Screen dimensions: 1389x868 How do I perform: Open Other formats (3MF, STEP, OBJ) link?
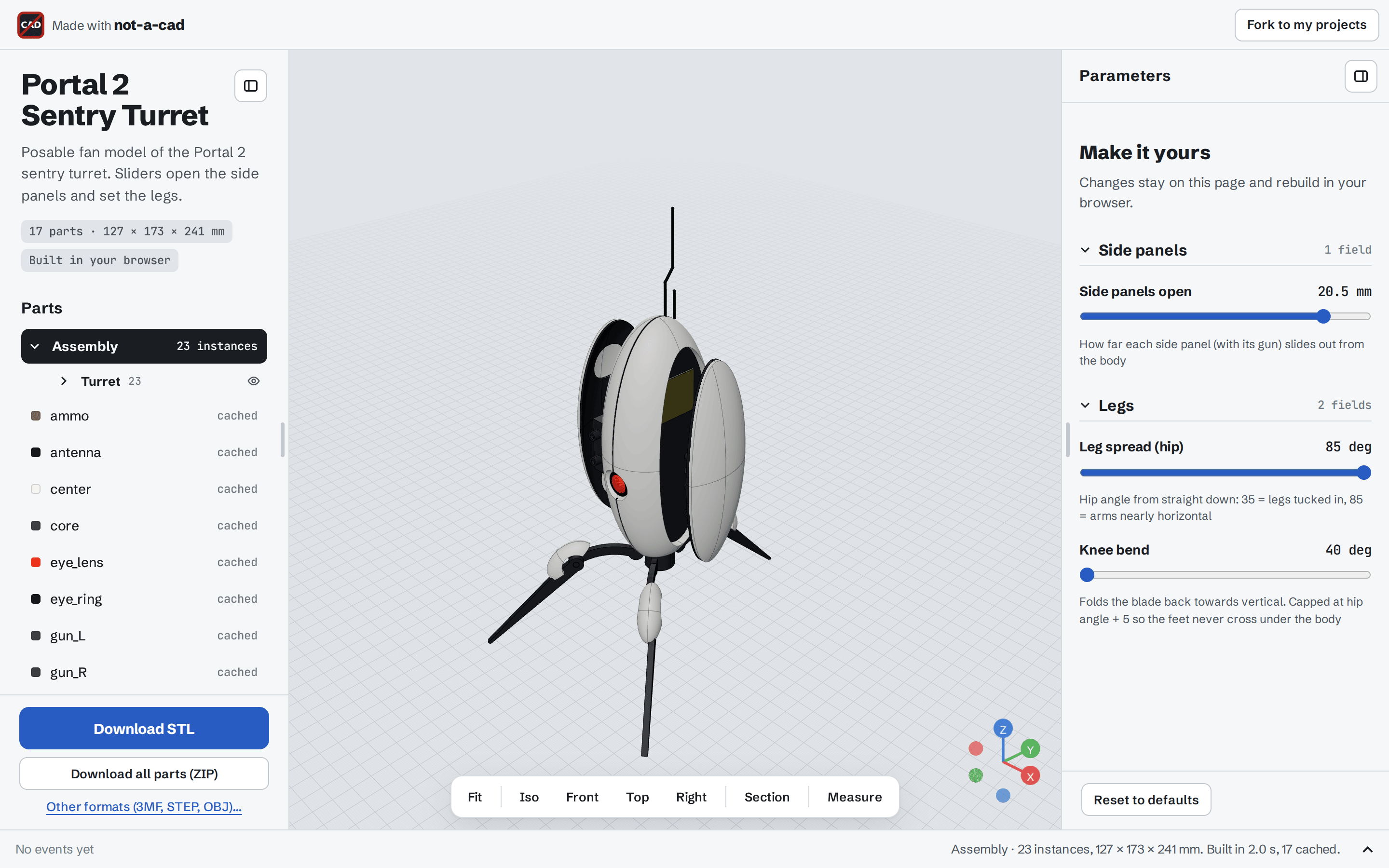point(144,807)
